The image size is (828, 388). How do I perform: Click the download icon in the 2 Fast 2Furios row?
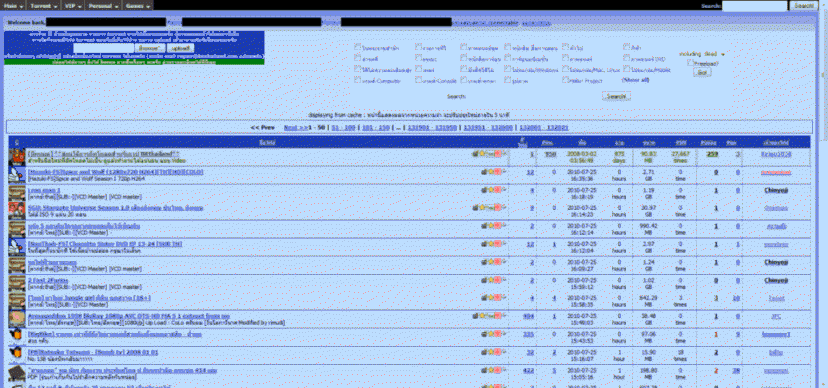click(483, 280)
